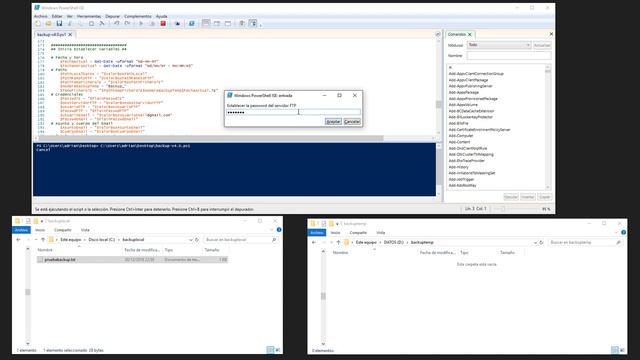This screenshot has height=360, width=640.
Task: Switch backuptemp to details view toggle
Action: pyautogui.click(x=615, y=350)
